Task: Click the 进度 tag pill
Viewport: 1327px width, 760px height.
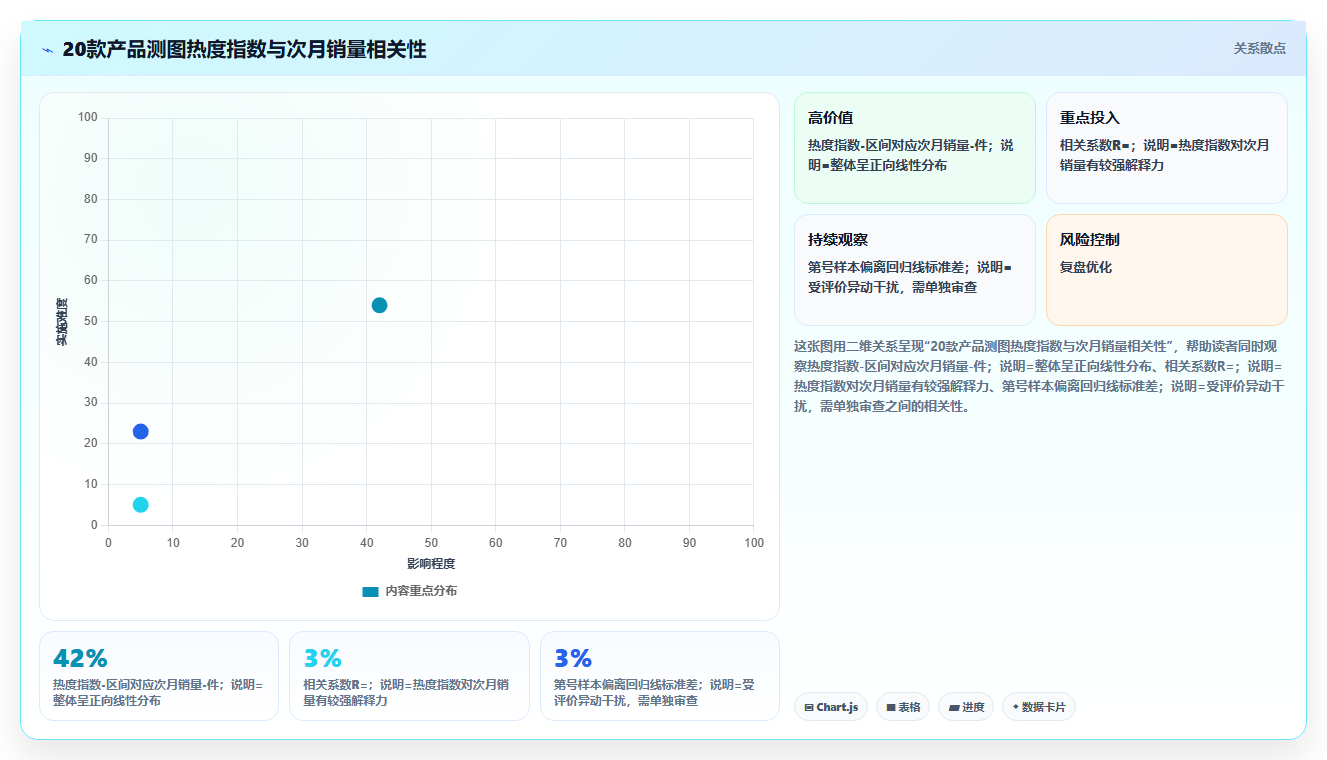Action: [x=966, y=707]
